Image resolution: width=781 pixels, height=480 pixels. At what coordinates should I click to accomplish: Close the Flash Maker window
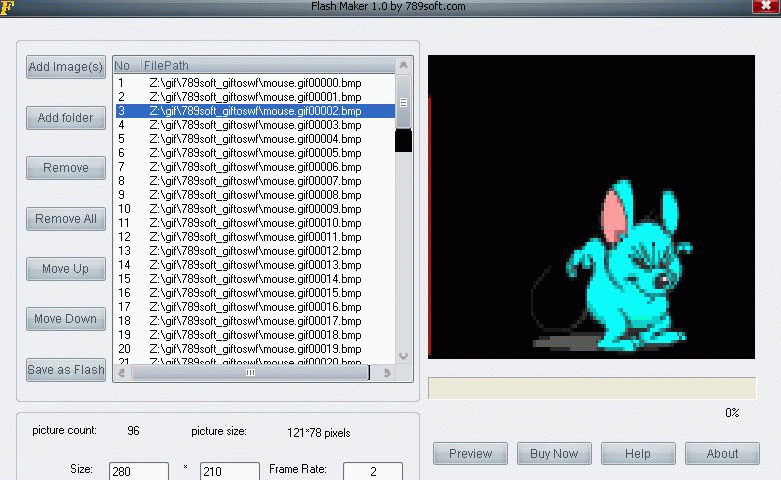766,5
